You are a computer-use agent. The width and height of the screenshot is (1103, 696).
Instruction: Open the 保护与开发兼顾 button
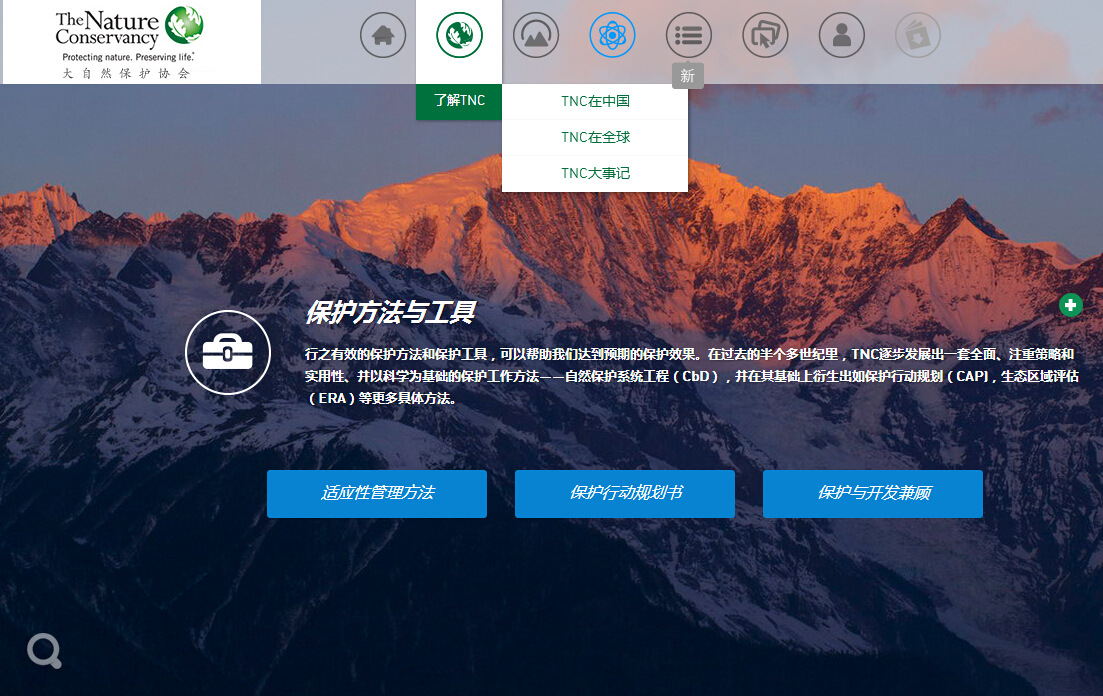coord(873,494)
